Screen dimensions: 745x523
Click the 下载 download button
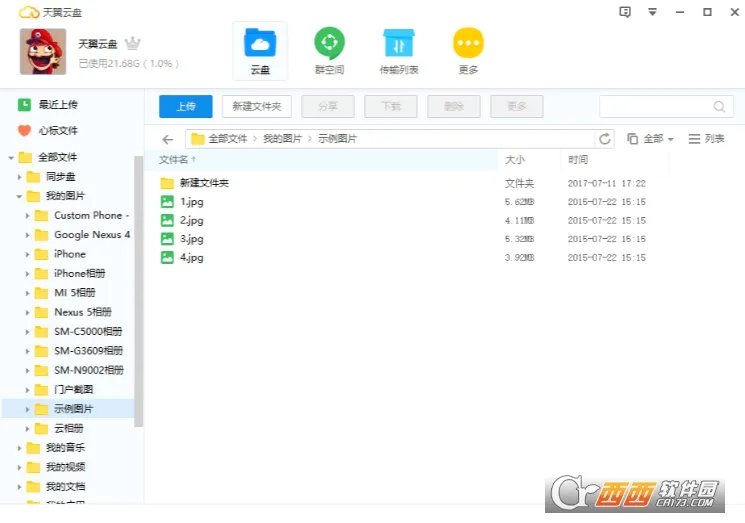[391, 106]
